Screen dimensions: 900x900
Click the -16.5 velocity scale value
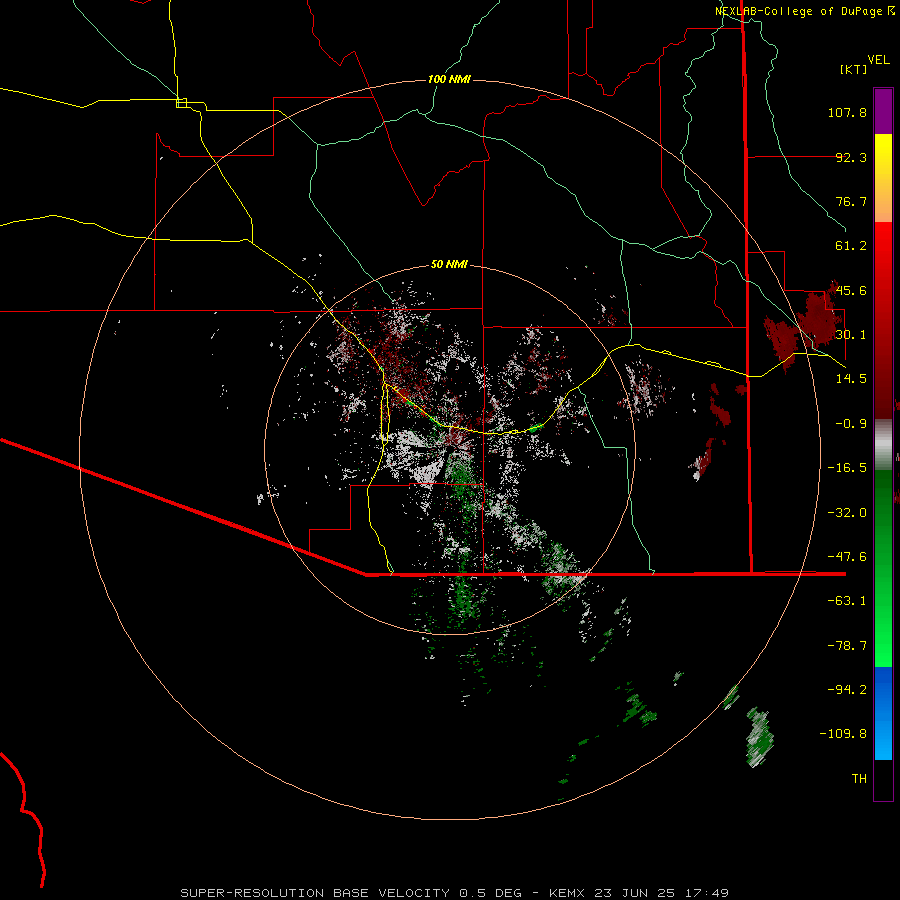(847, 468)
